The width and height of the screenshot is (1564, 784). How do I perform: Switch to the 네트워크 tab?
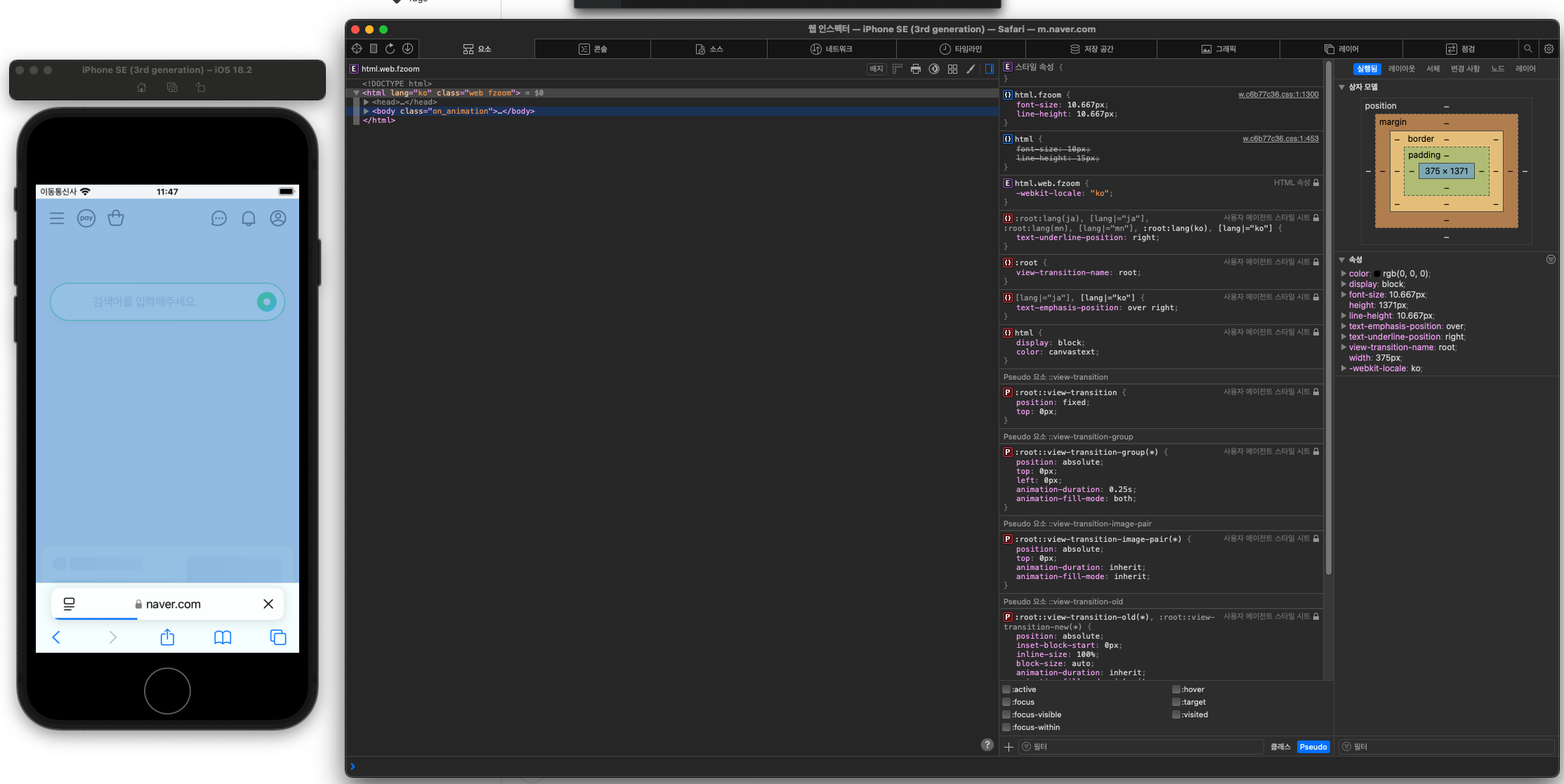click(832, 48)
